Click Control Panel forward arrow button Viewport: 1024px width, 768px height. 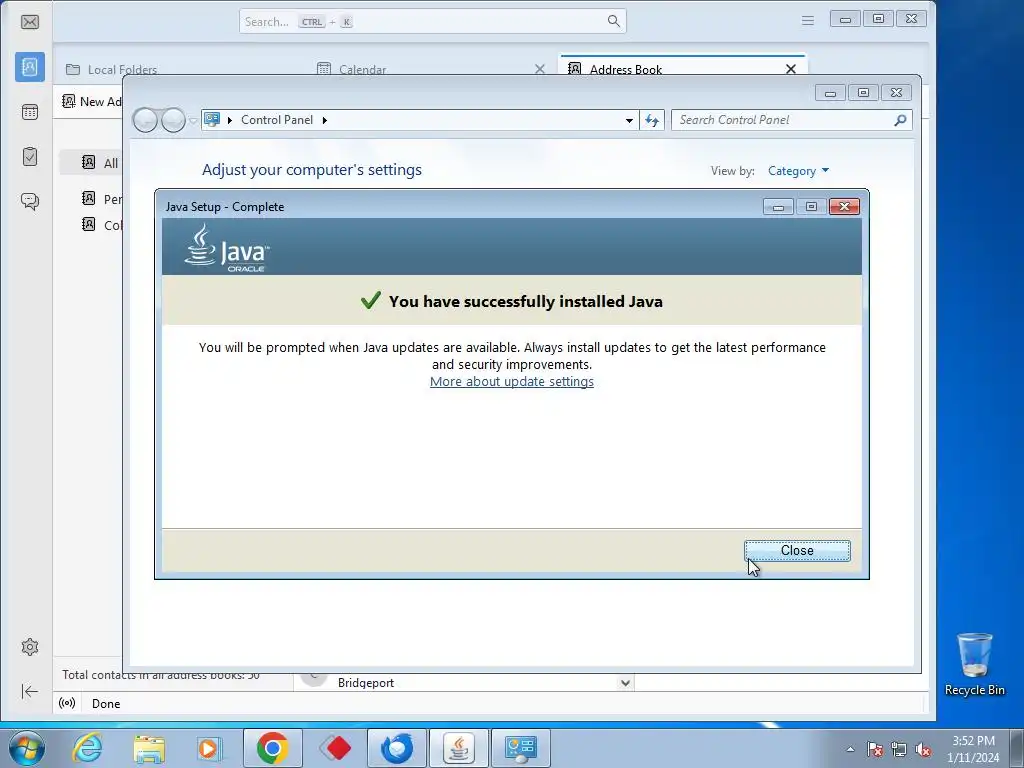click(173, 120)
